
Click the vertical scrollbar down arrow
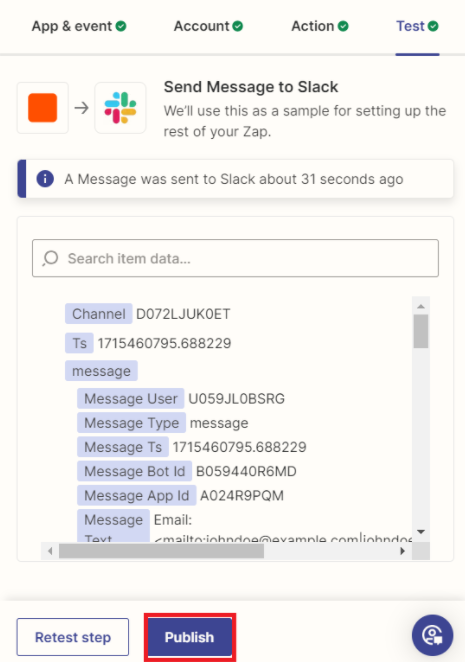click(x=421, y=532)
